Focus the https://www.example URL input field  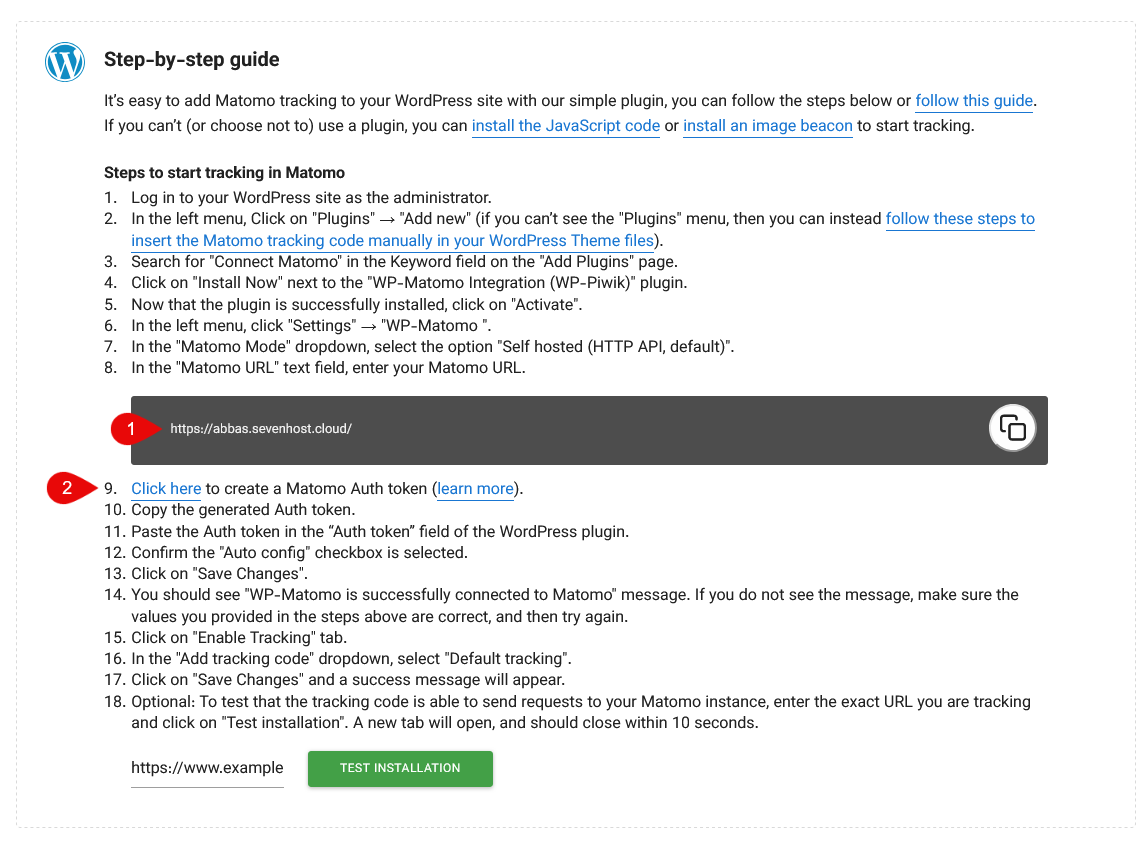207,769
